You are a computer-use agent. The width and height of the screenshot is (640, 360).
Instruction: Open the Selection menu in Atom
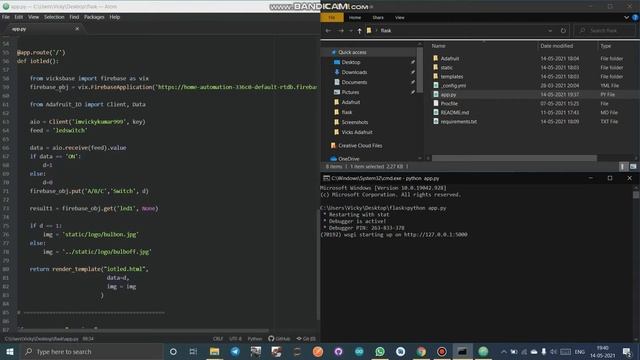coord(54,17)
